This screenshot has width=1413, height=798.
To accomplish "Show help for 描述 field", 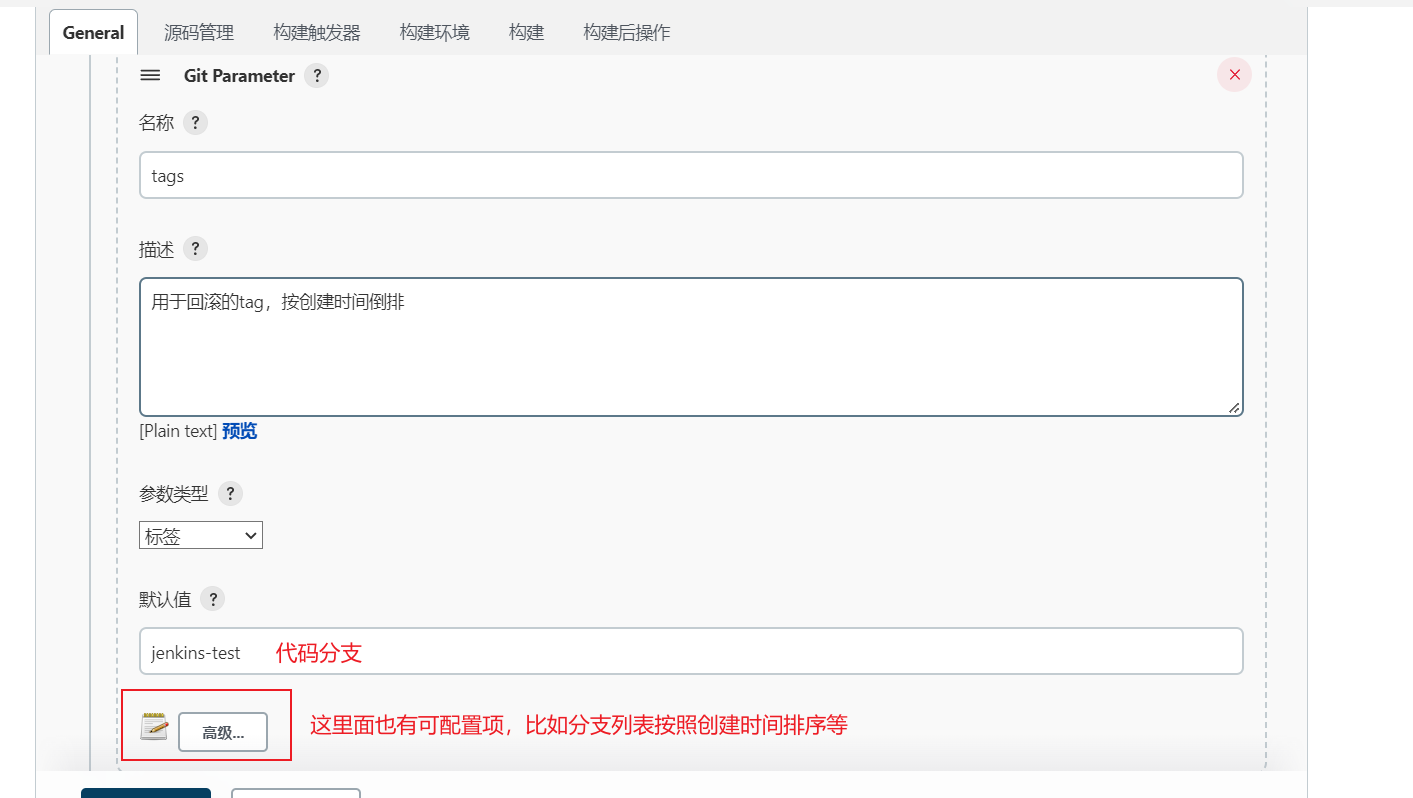I will tap(196, 249).
